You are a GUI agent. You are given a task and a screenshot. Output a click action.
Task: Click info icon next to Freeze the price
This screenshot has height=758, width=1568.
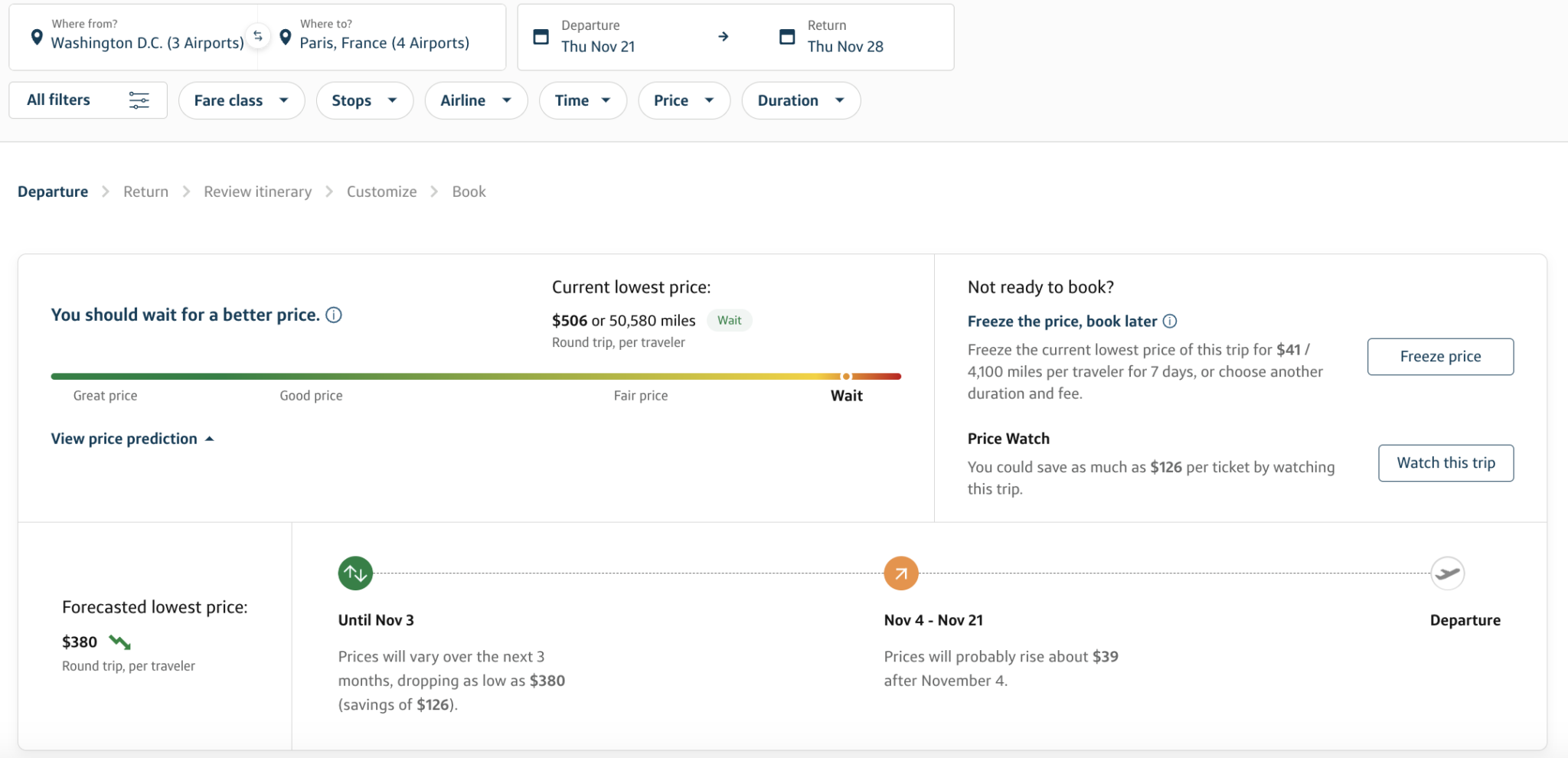pyautogui.click(x=1170, y=322)
